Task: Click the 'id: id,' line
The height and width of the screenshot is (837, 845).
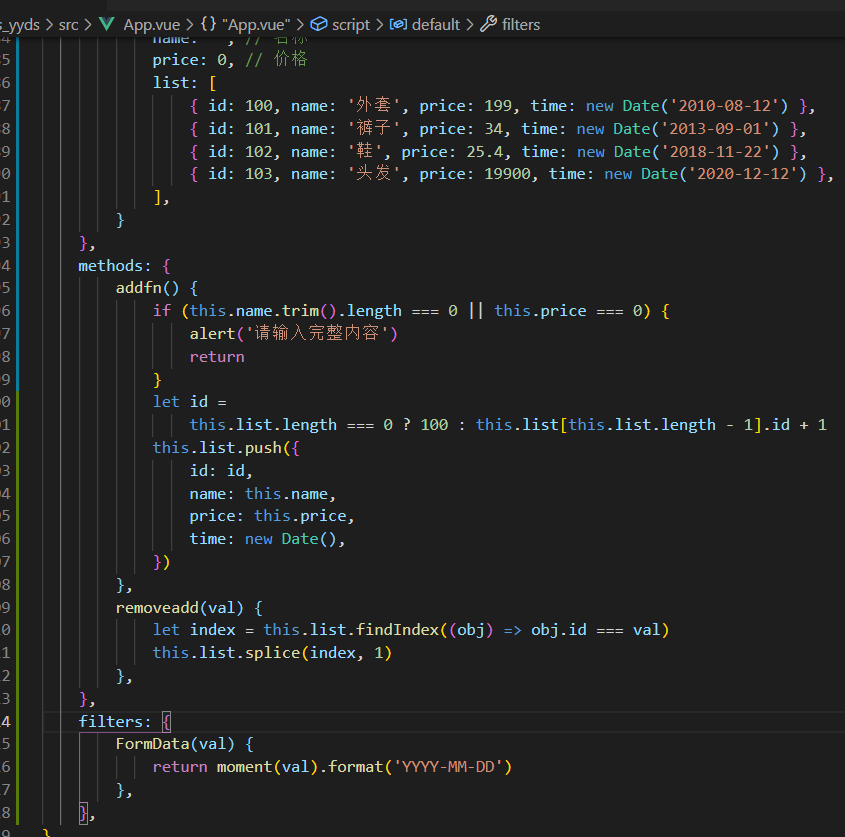Action: [221, 471]
